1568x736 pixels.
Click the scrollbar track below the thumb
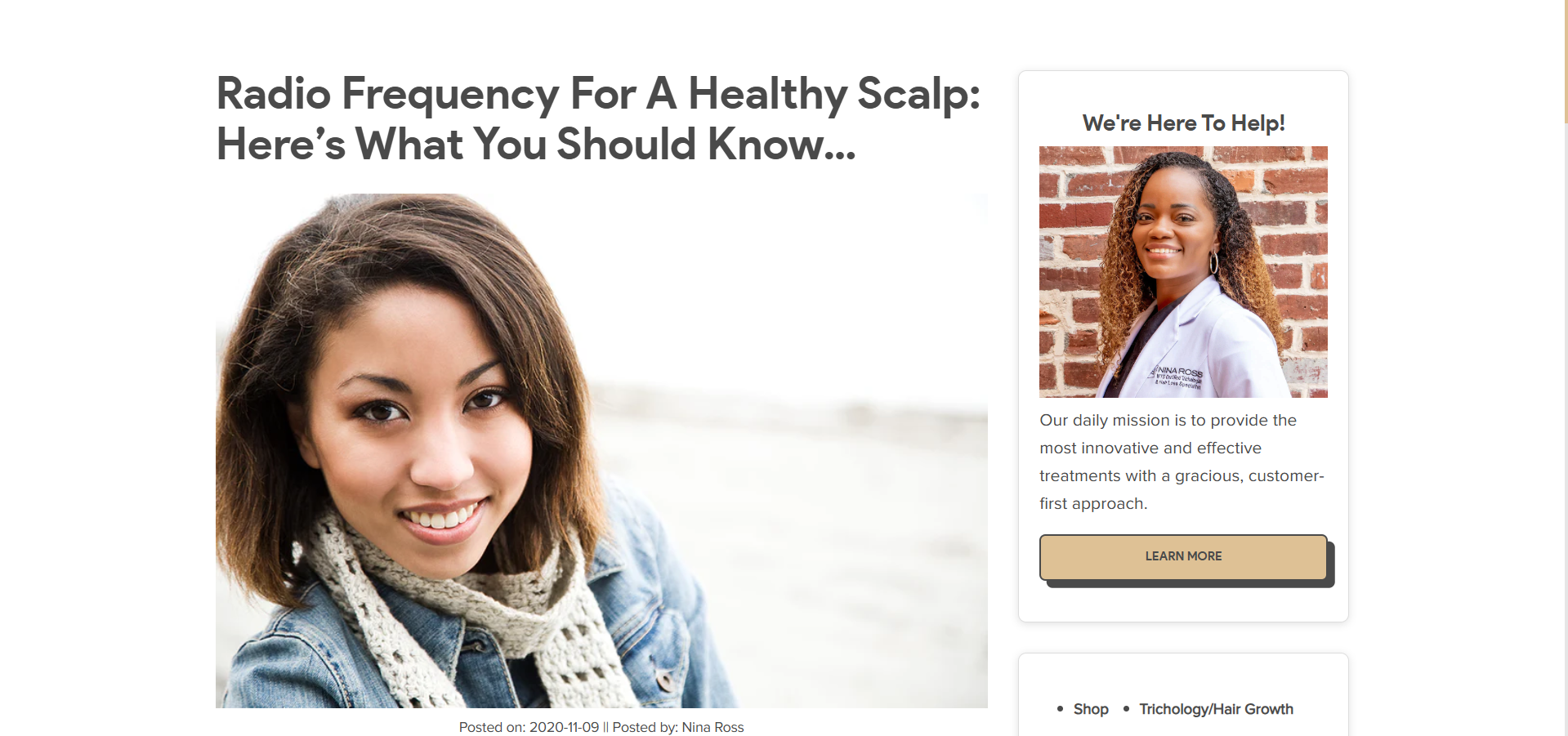pyautogui.click(x=1566, y=429)
